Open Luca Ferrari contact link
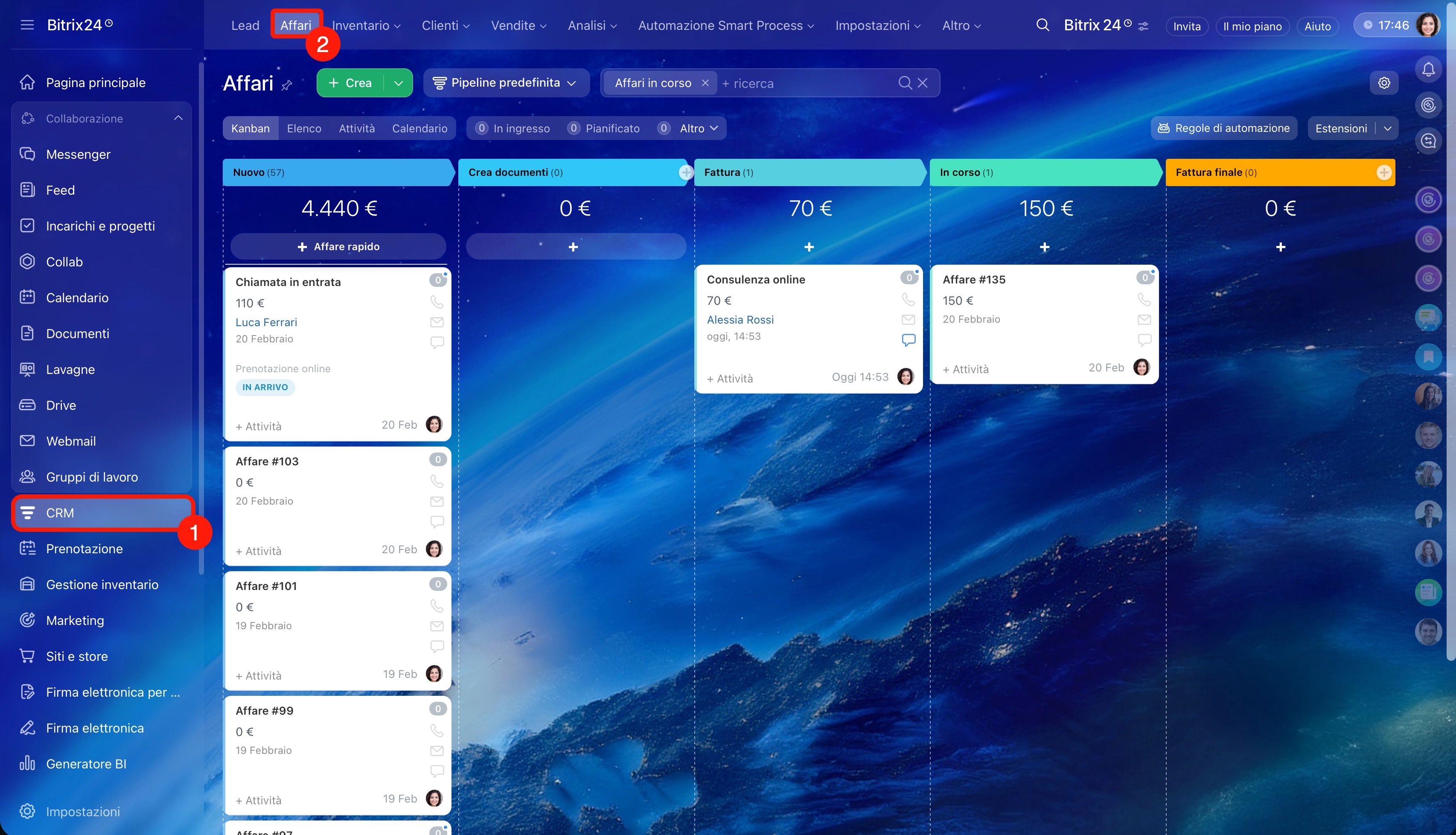1456x835 pixels. point(266,322)
